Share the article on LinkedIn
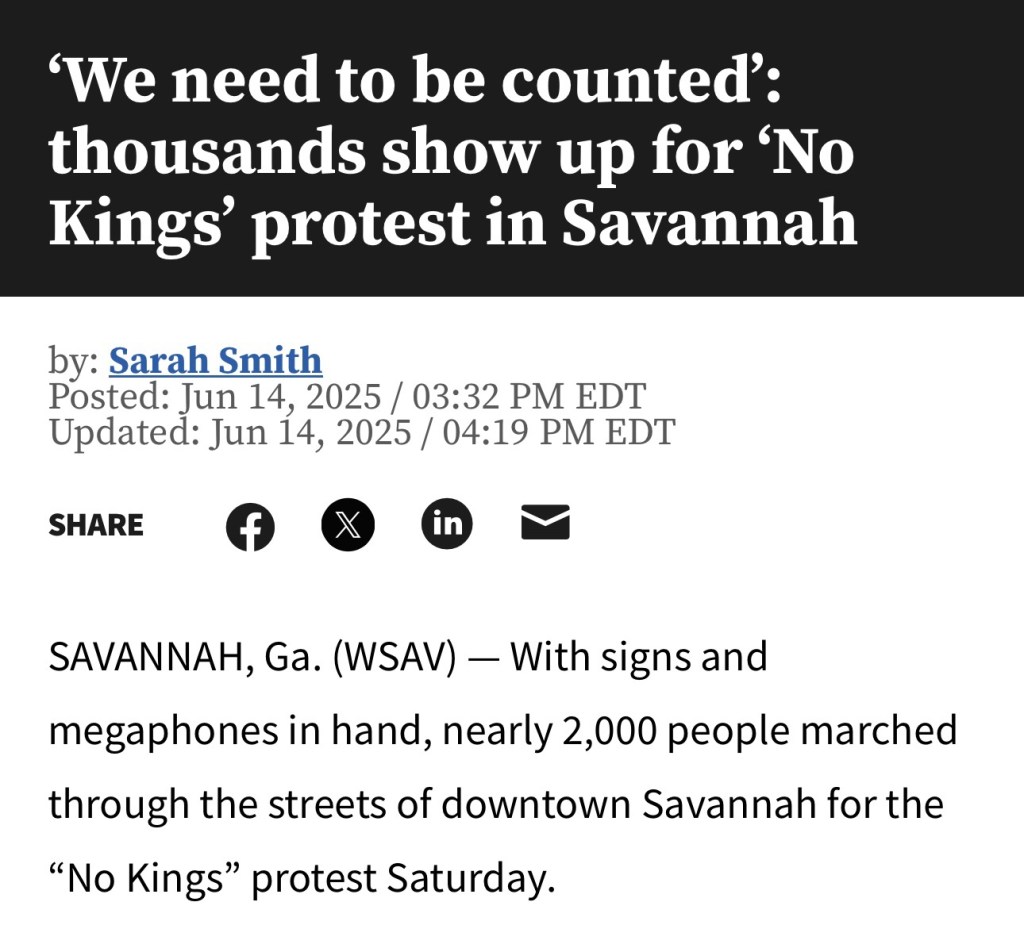Image resolution: width=1024 pixels, height=948 pixels. [x=446, y=524]
